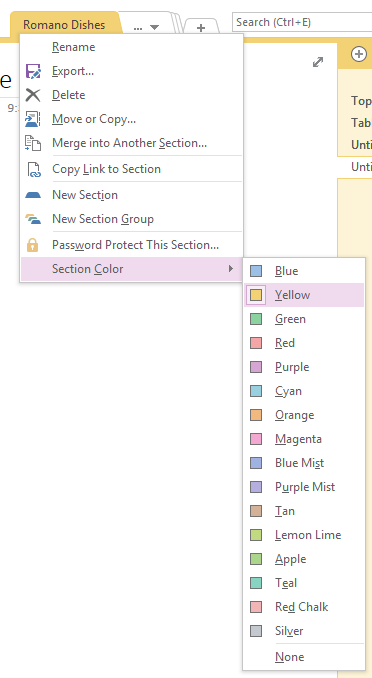This screenshot has width=372, height=678.
Task: Expand page to full view arrow icon
Action: [318, 62]
